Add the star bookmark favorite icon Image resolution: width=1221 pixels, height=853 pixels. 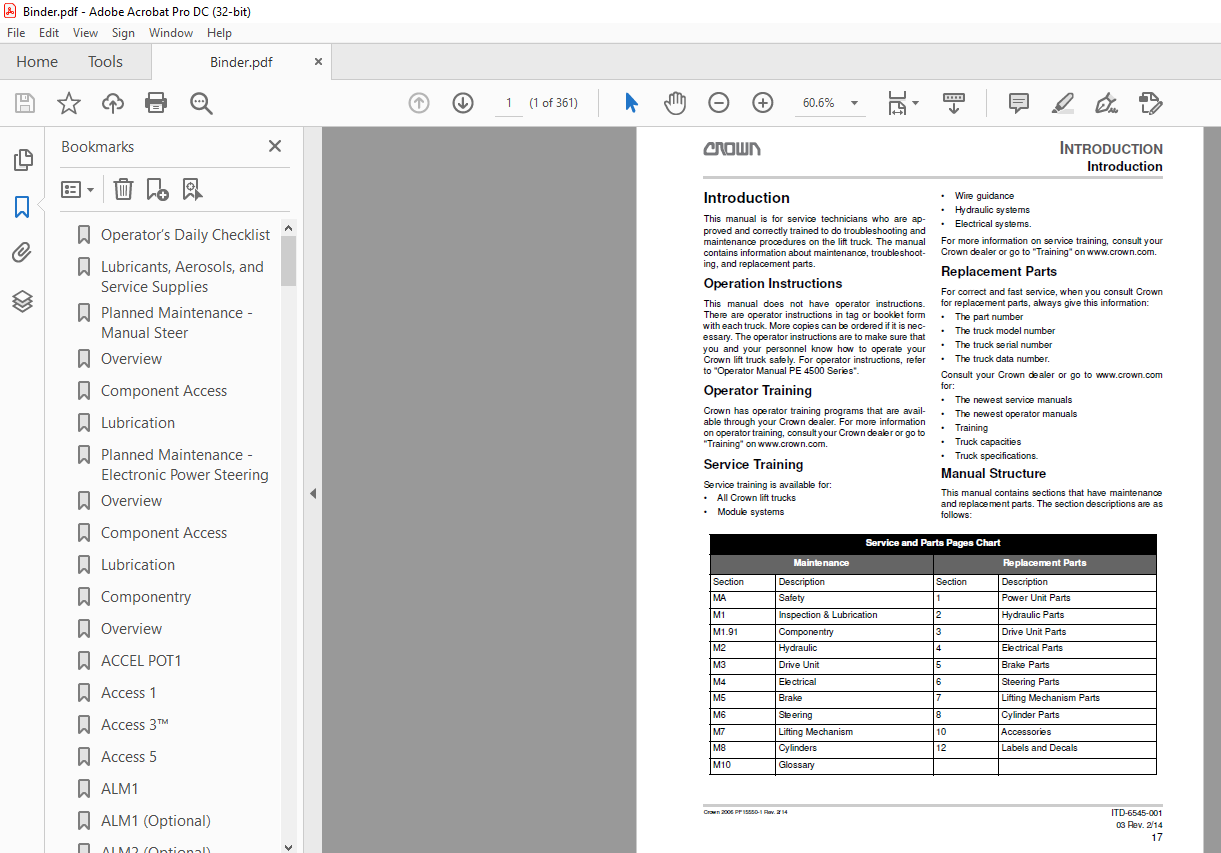coord(68,103)
